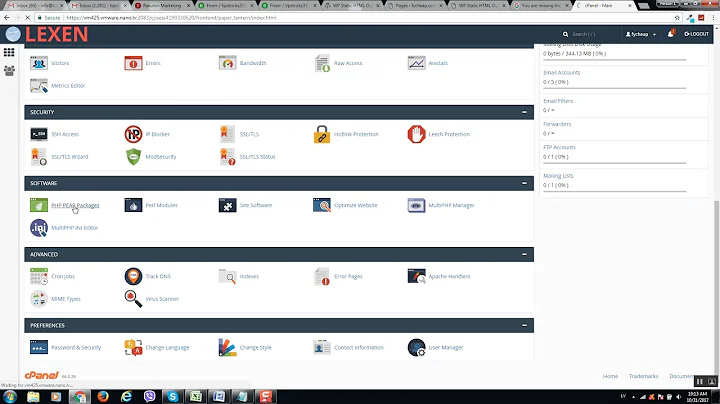
Task: Open the ModSecurity shield icon
Action: click(x=133, y=157)
